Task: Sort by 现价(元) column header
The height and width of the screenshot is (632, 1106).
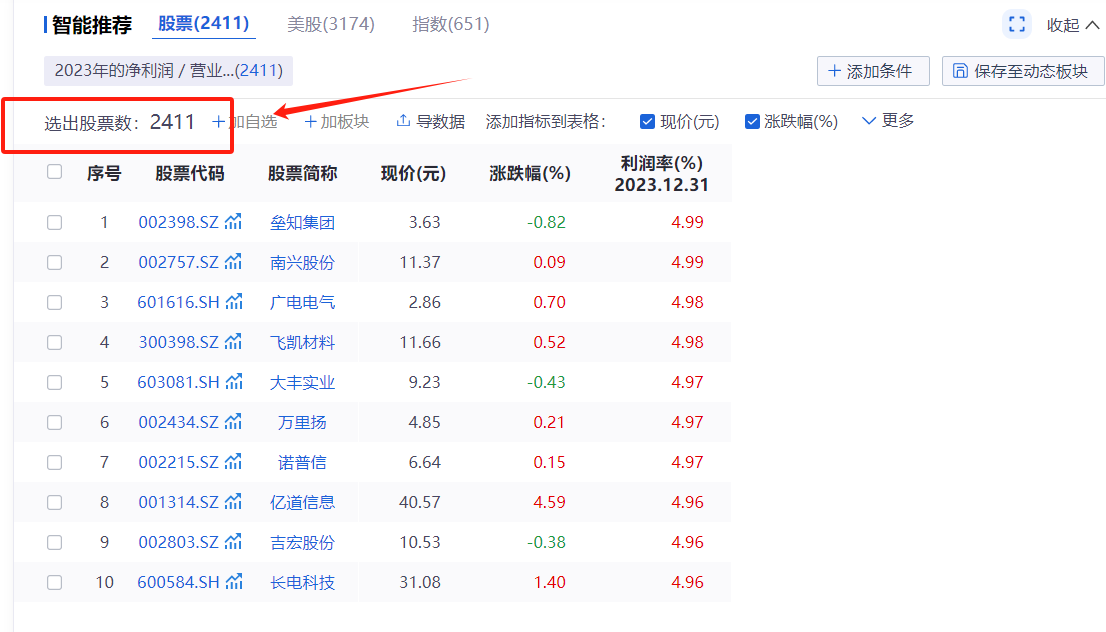Action: 413,174
